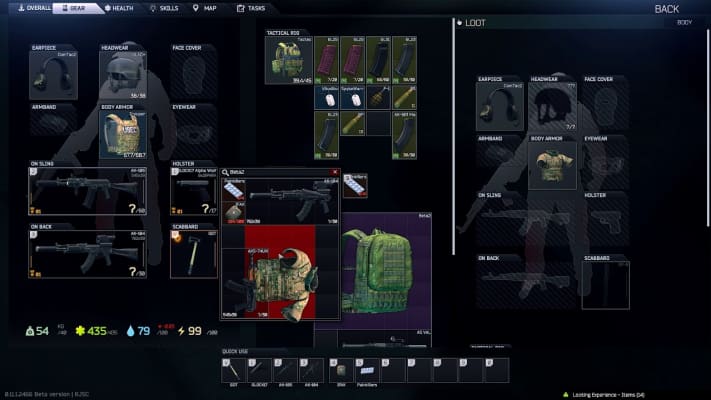Go to the Tasks tab

(252, 8)
